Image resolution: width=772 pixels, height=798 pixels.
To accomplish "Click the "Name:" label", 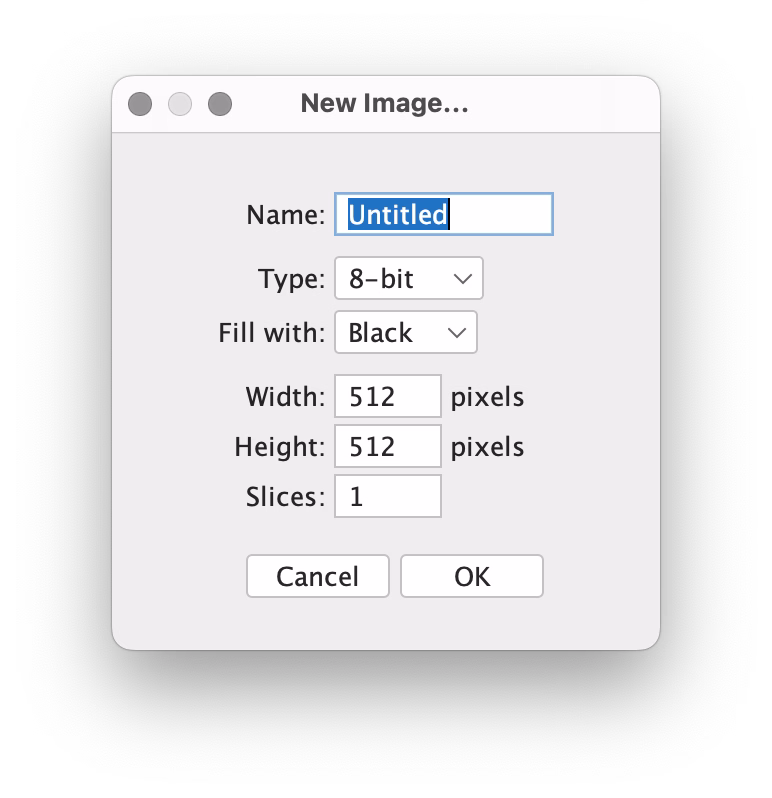I will click(285, 215).
